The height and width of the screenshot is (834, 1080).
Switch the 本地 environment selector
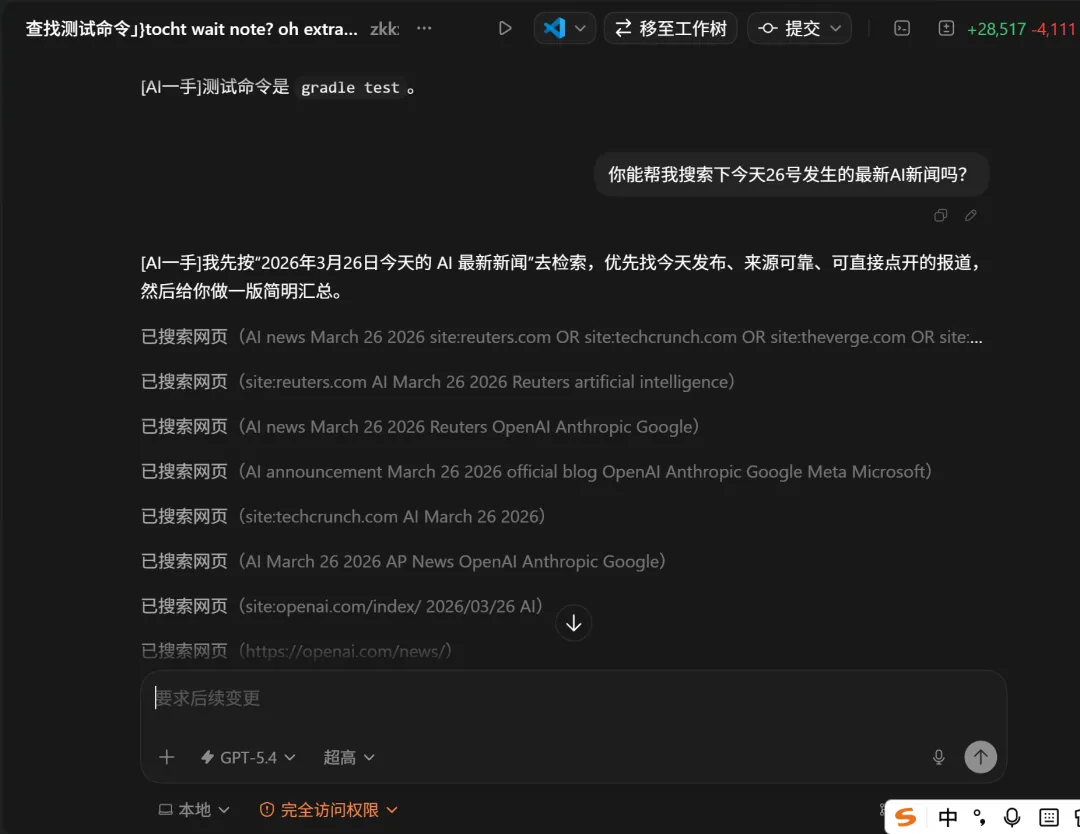194,810
